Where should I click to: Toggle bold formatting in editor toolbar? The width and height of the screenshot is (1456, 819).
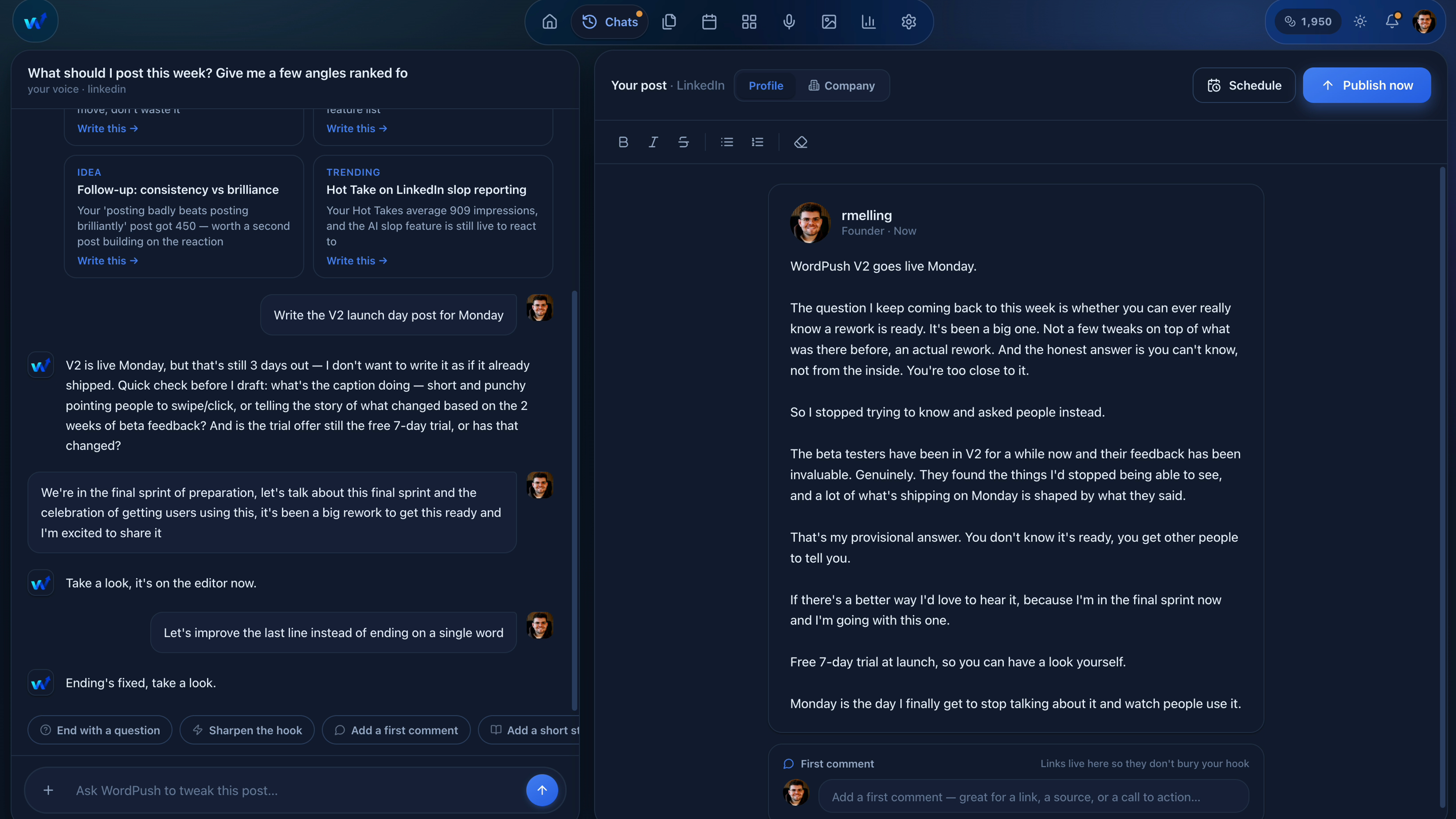click(623, 142)
